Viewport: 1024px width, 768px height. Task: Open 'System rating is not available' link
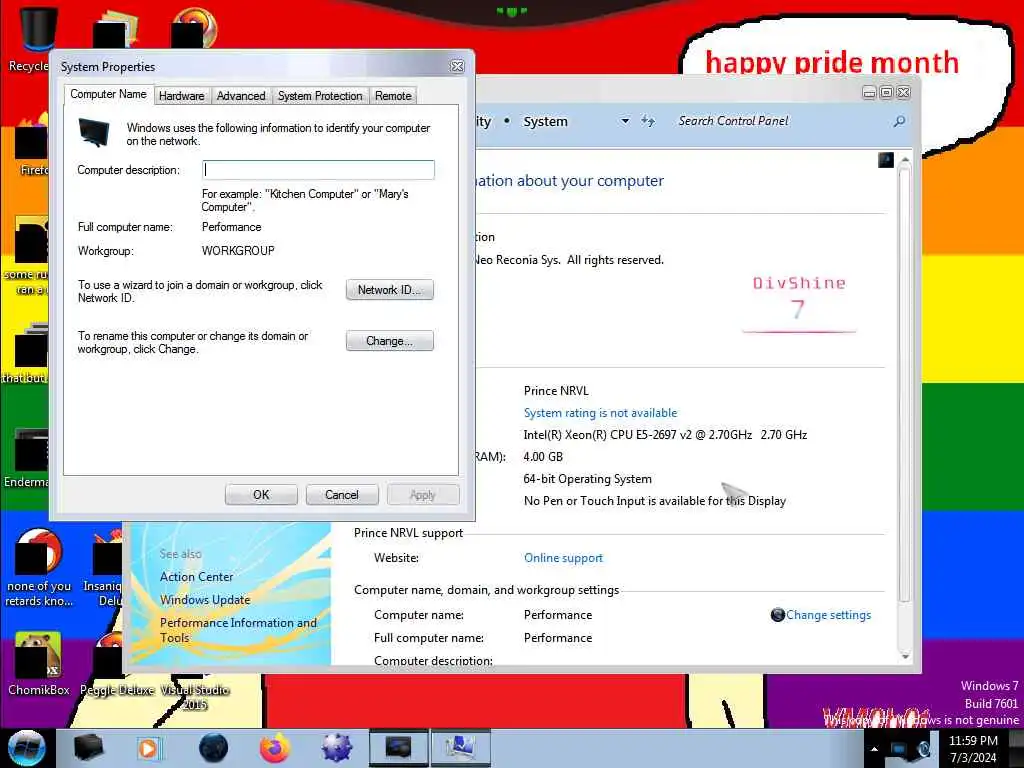pyautogui.click(x=600, y=413)
